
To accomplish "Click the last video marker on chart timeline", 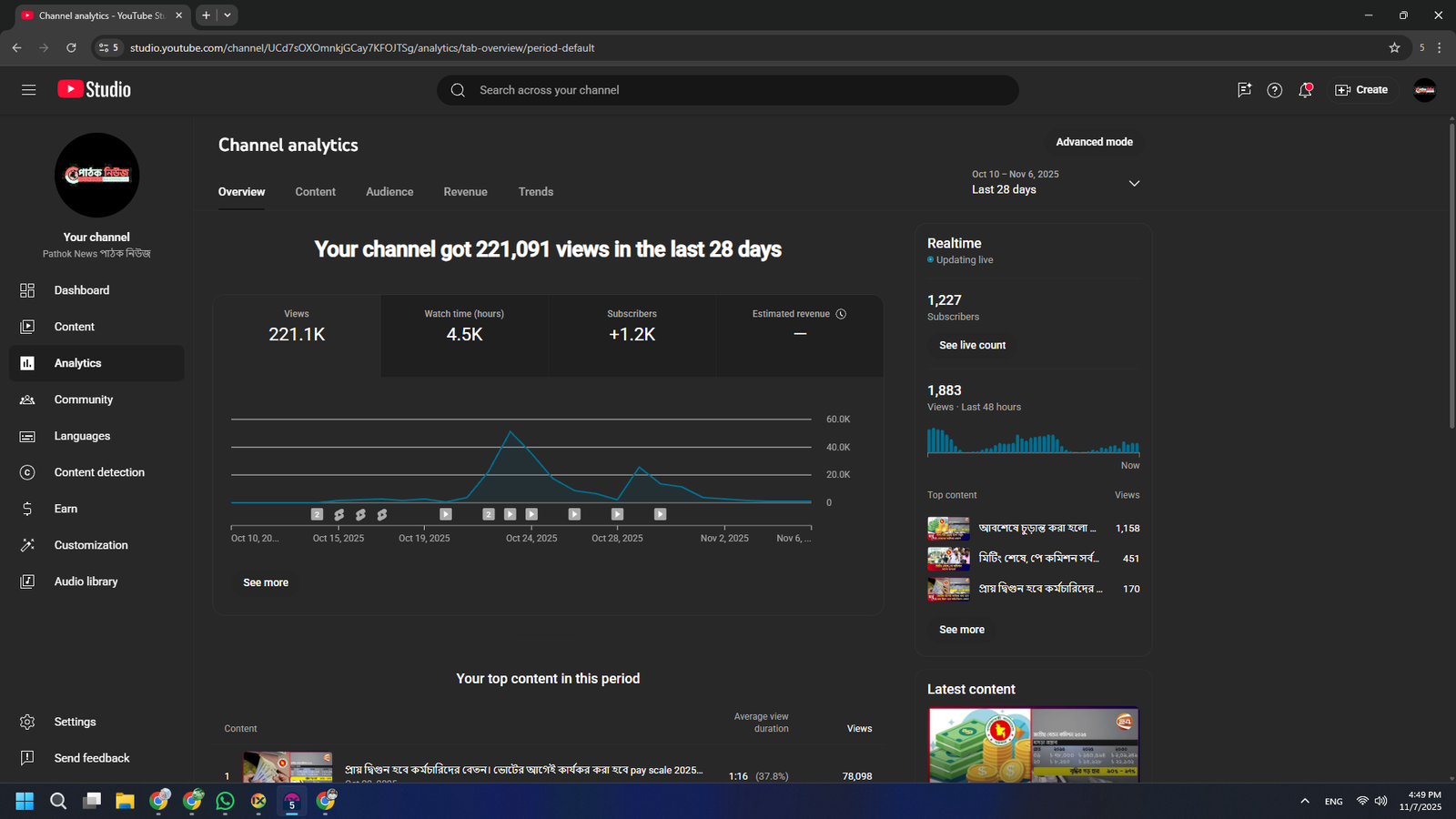I will [661, 514].
